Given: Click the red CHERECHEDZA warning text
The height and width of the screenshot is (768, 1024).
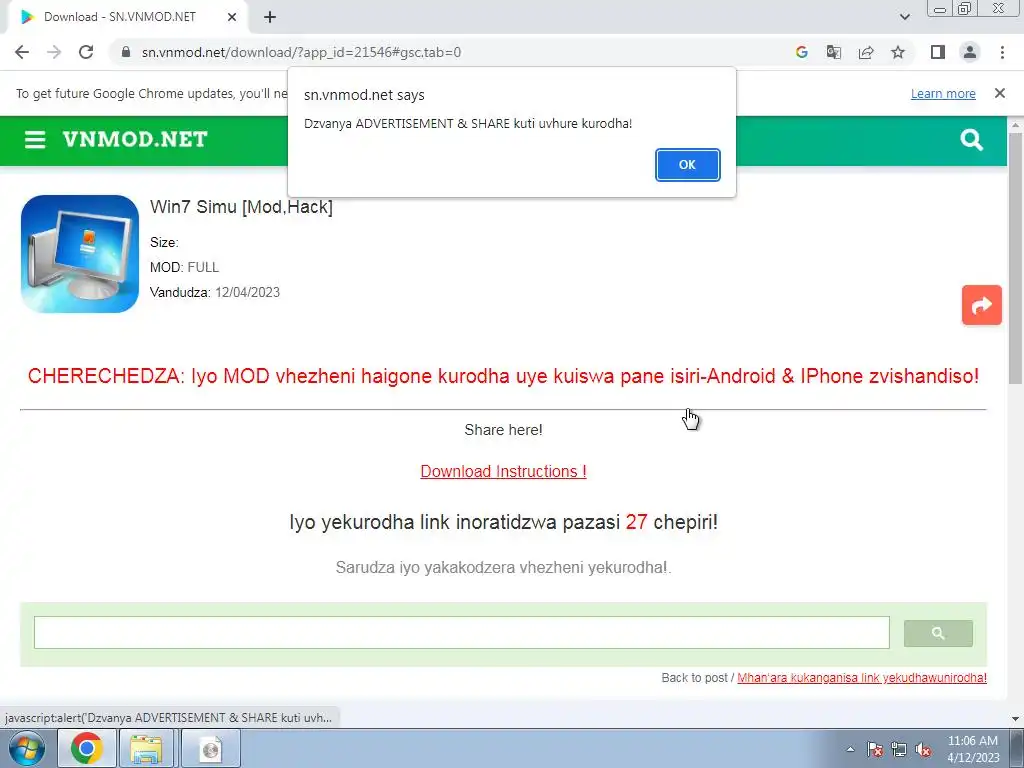Looking at the screenshot, I should point(504,376).
